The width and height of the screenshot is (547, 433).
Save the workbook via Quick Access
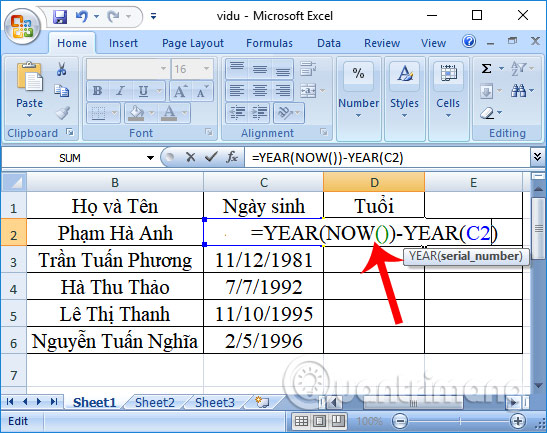[x=60, y=16]
